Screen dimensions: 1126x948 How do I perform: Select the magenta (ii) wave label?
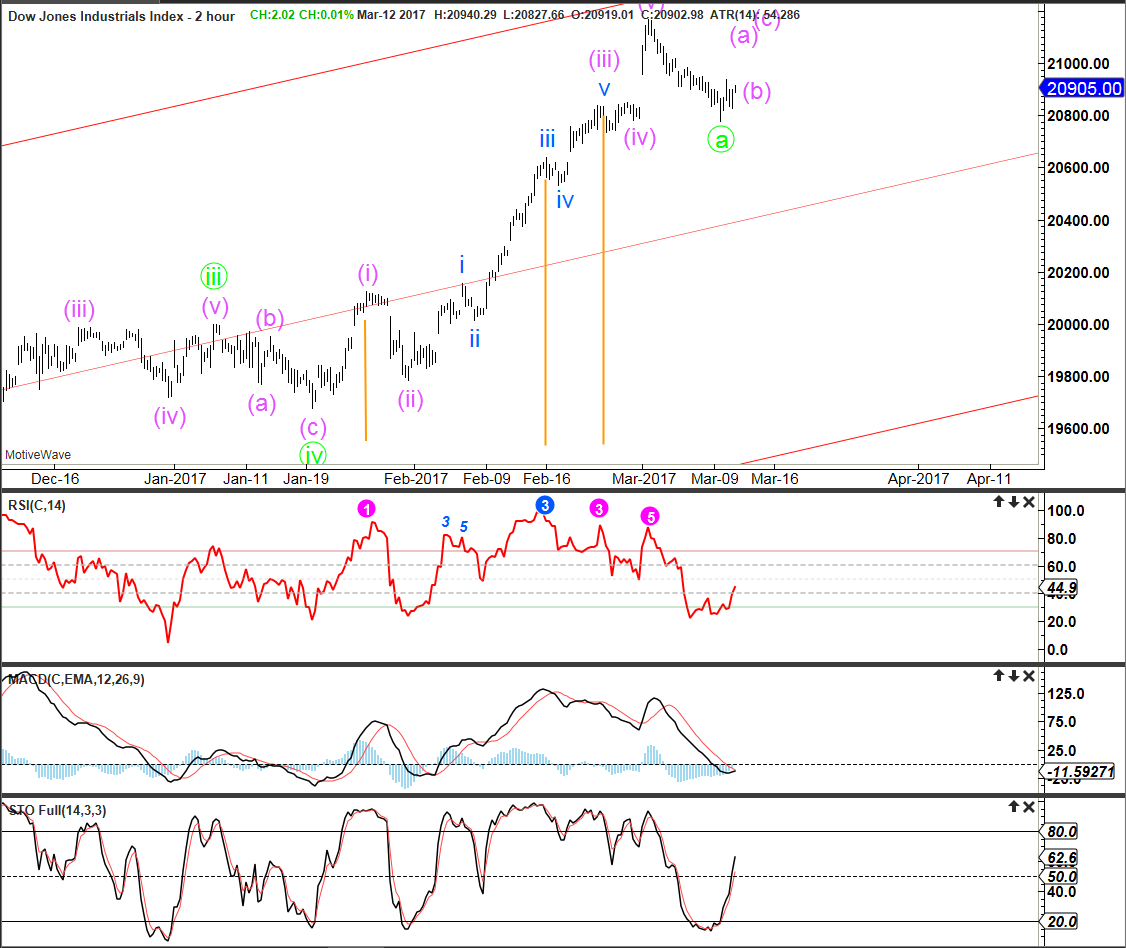point(411,399)
